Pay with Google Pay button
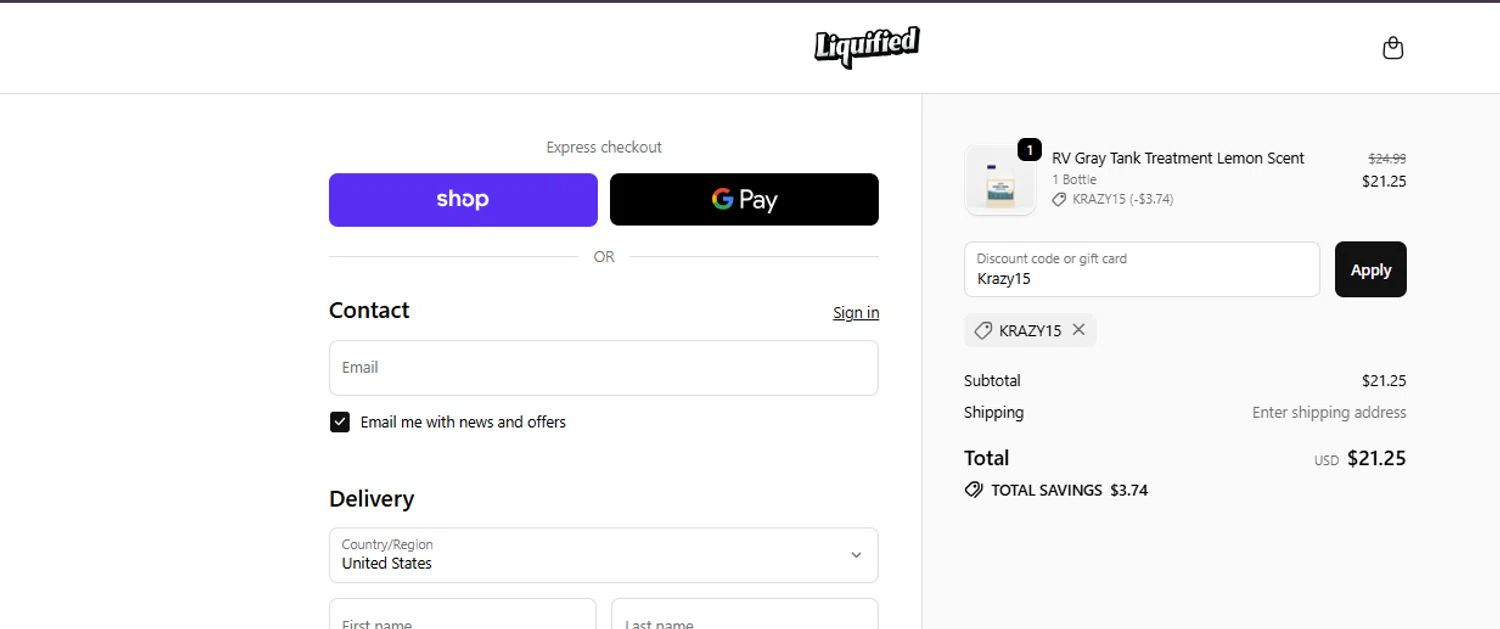 tap(744, 200)
